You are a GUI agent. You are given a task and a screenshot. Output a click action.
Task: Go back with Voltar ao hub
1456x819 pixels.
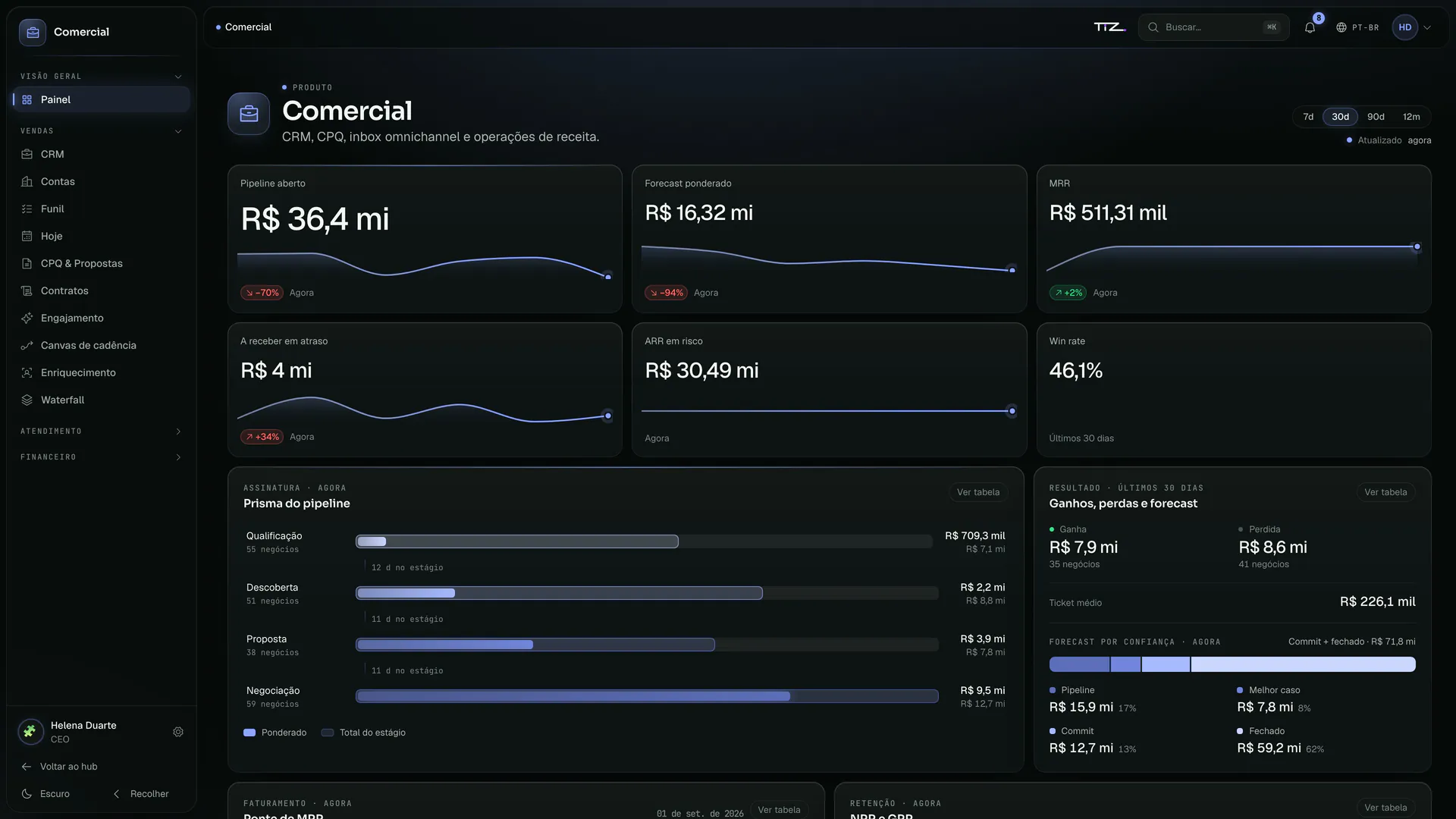click(59, 767)
